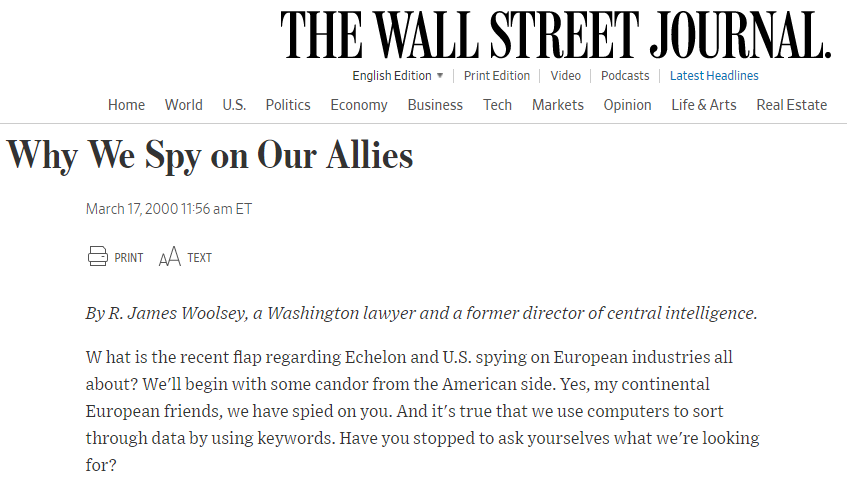Open Life & Arts section

point(704,105)
